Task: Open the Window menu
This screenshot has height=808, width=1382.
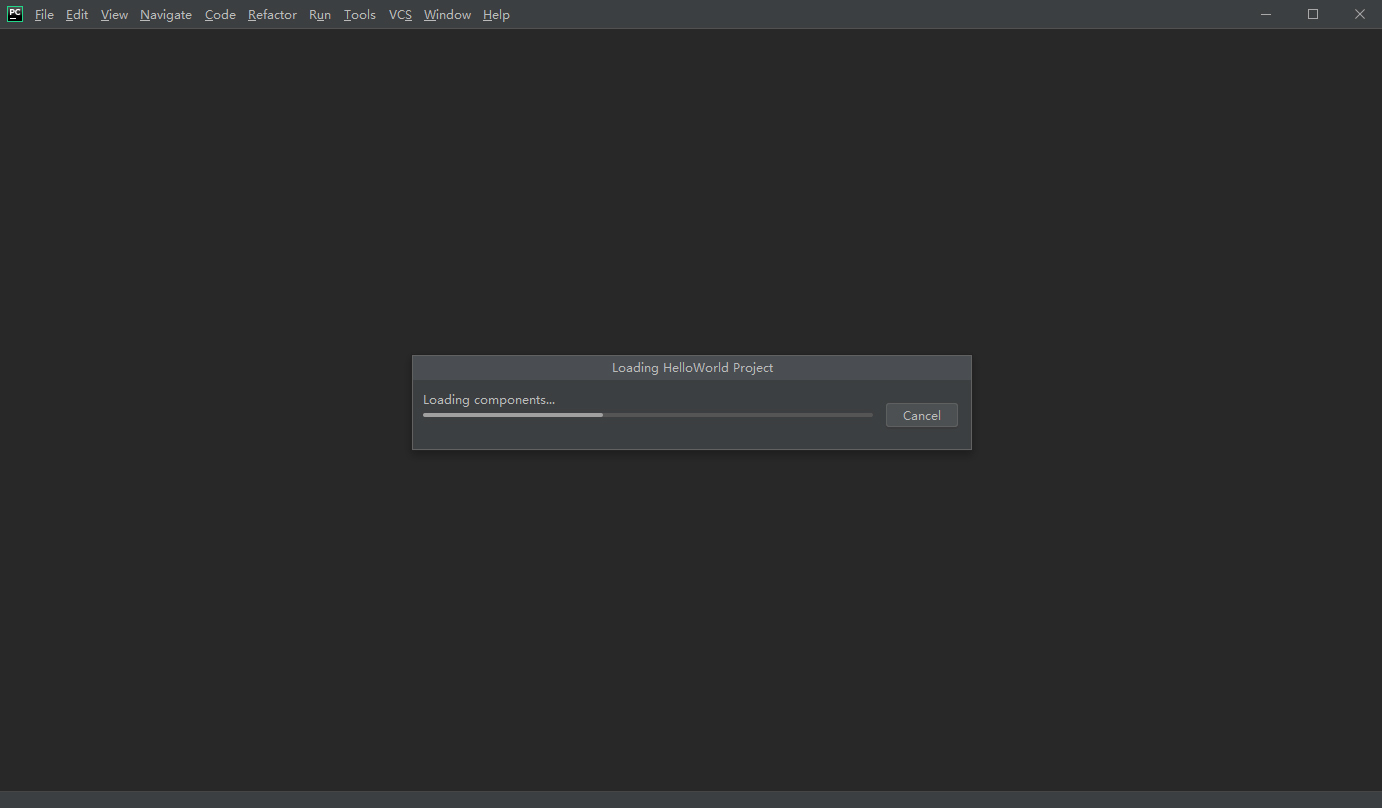Action: pyautogui.click(x=447, y=15)
